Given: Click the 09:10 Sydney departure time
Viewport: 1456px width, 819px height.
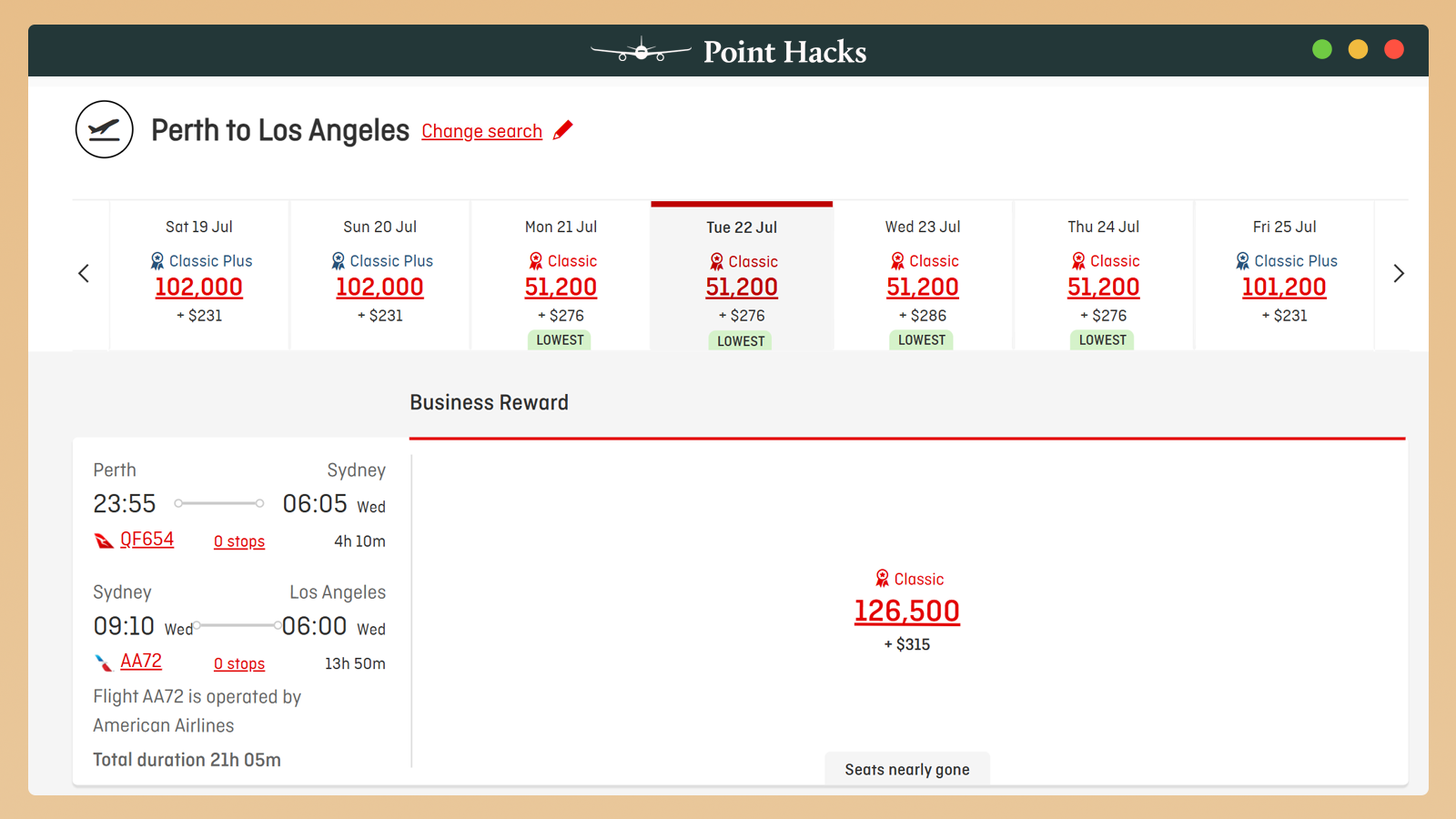Looking at the screenshot, I should click(x=124, y=626).
